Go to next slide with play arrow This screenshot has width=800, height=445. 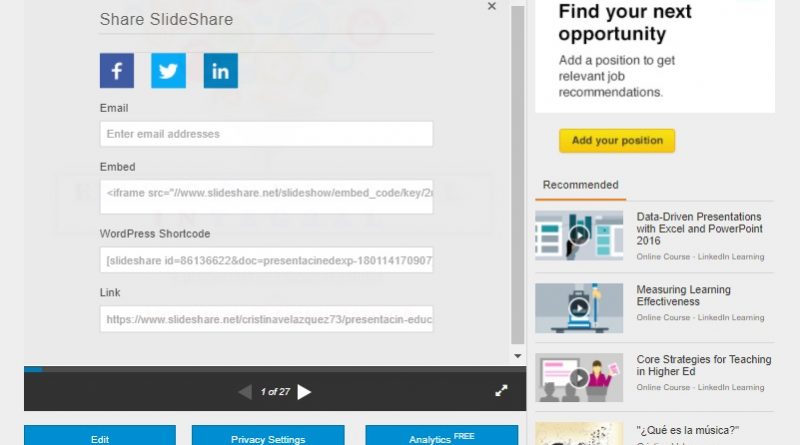pos(304,392)
